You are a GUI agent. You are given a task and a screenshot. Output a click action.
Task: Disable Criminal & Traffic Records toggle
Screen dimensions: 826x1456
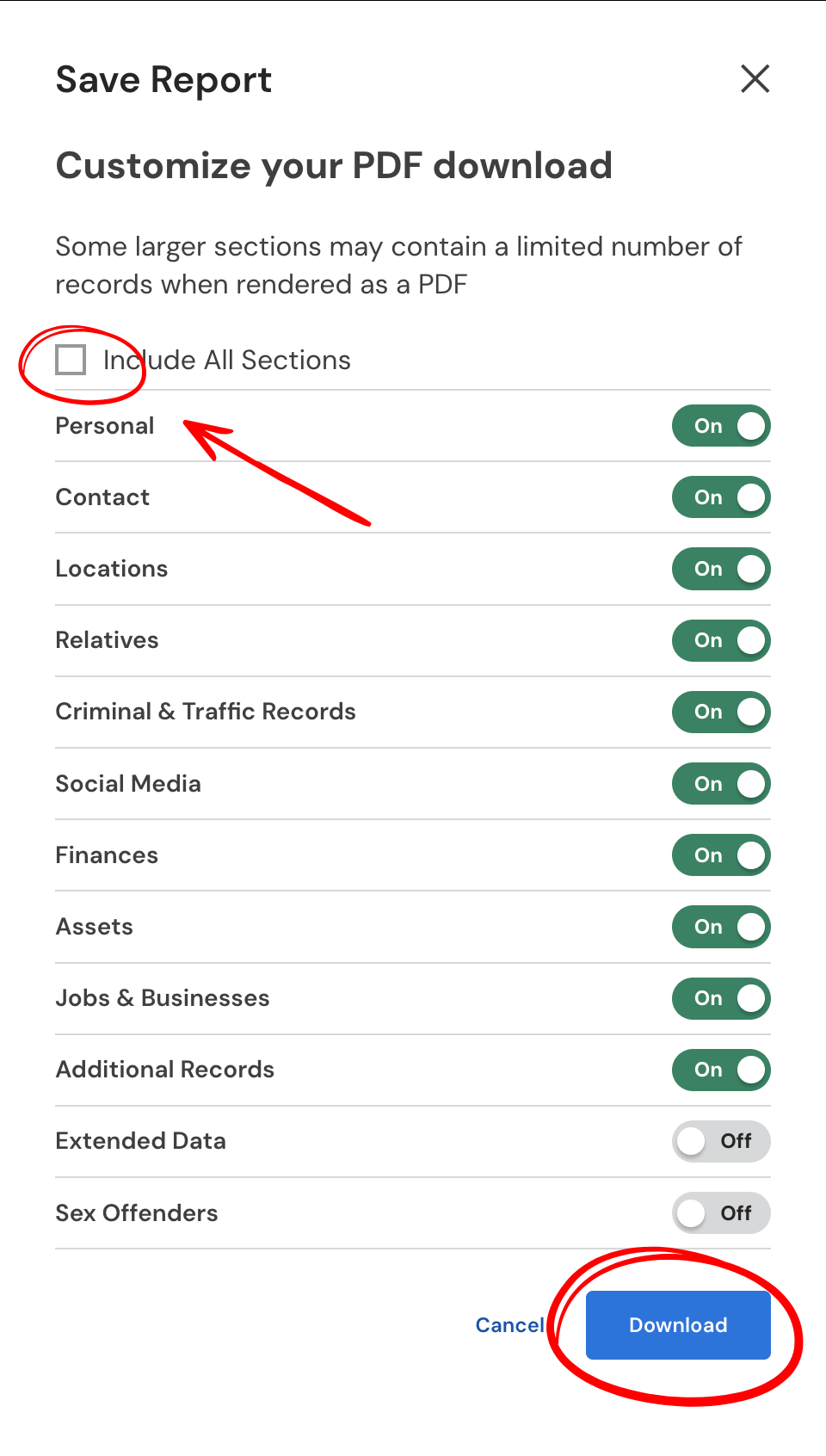tap(721, 712)
